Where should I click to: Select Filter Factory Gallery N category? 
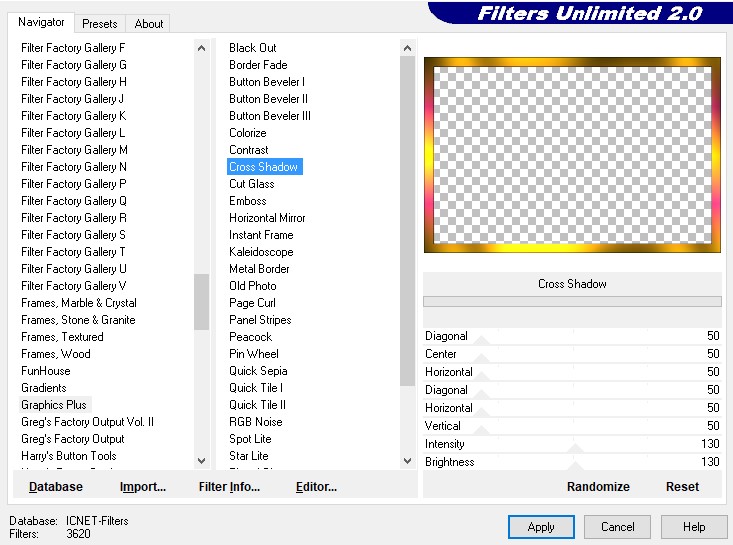[x=74, y=167]
